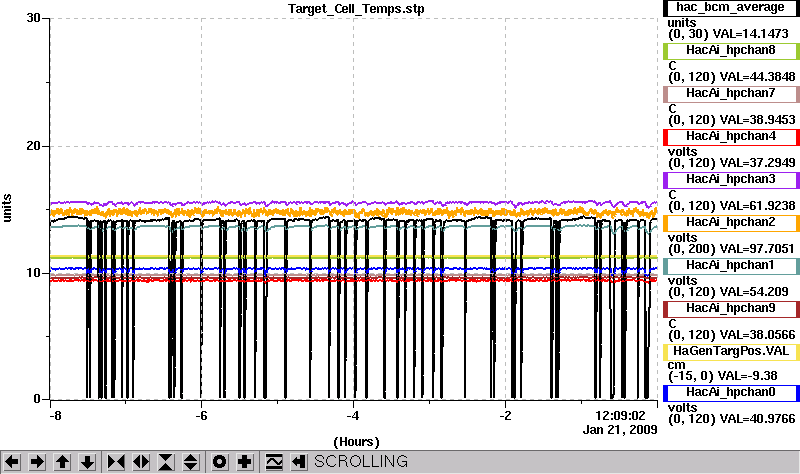Viewport: 800px width, 474px height.
Task: Click the vertical zoom-in hourglass icon
Action: coord(166,462)
